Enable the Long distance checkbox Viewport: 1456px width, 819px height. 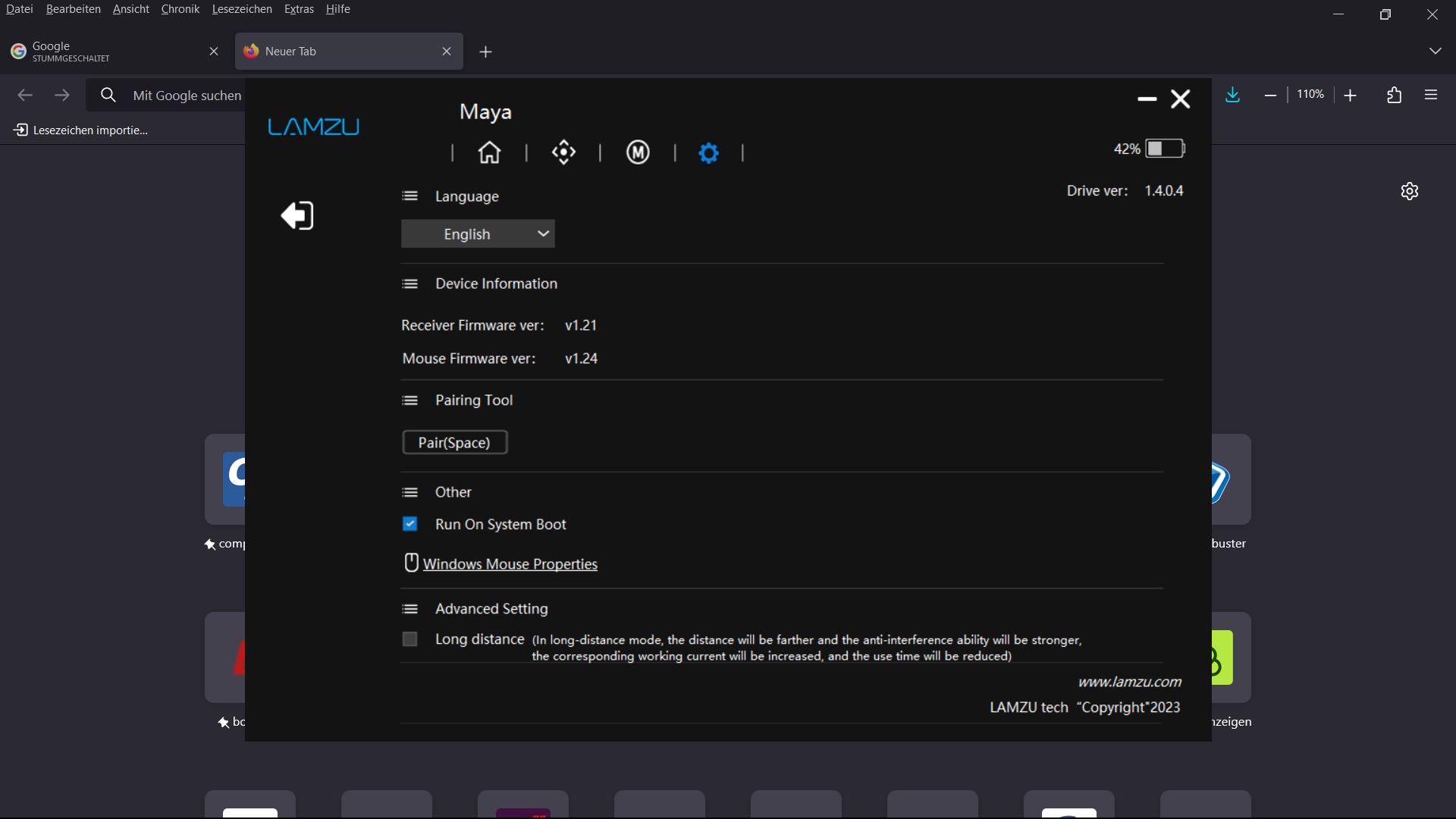point(409,639)
